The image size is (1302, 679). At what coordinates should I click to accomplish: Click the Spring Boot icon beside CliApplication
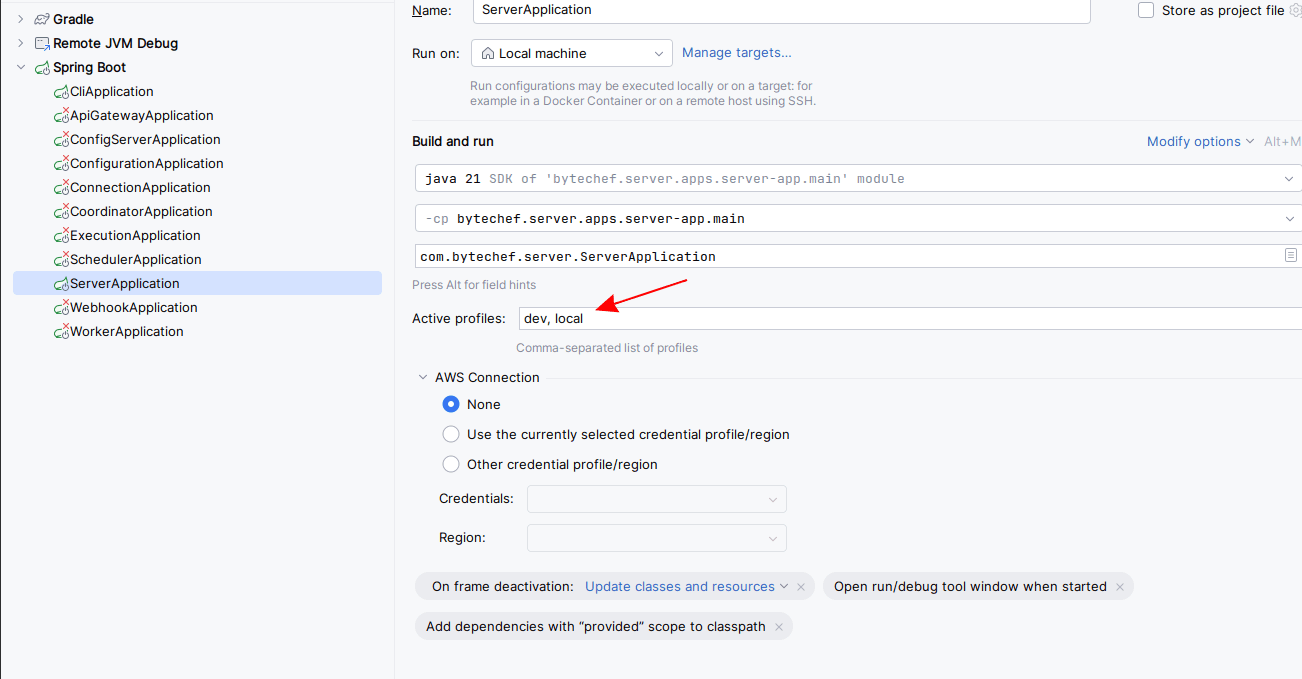point(60,91)
